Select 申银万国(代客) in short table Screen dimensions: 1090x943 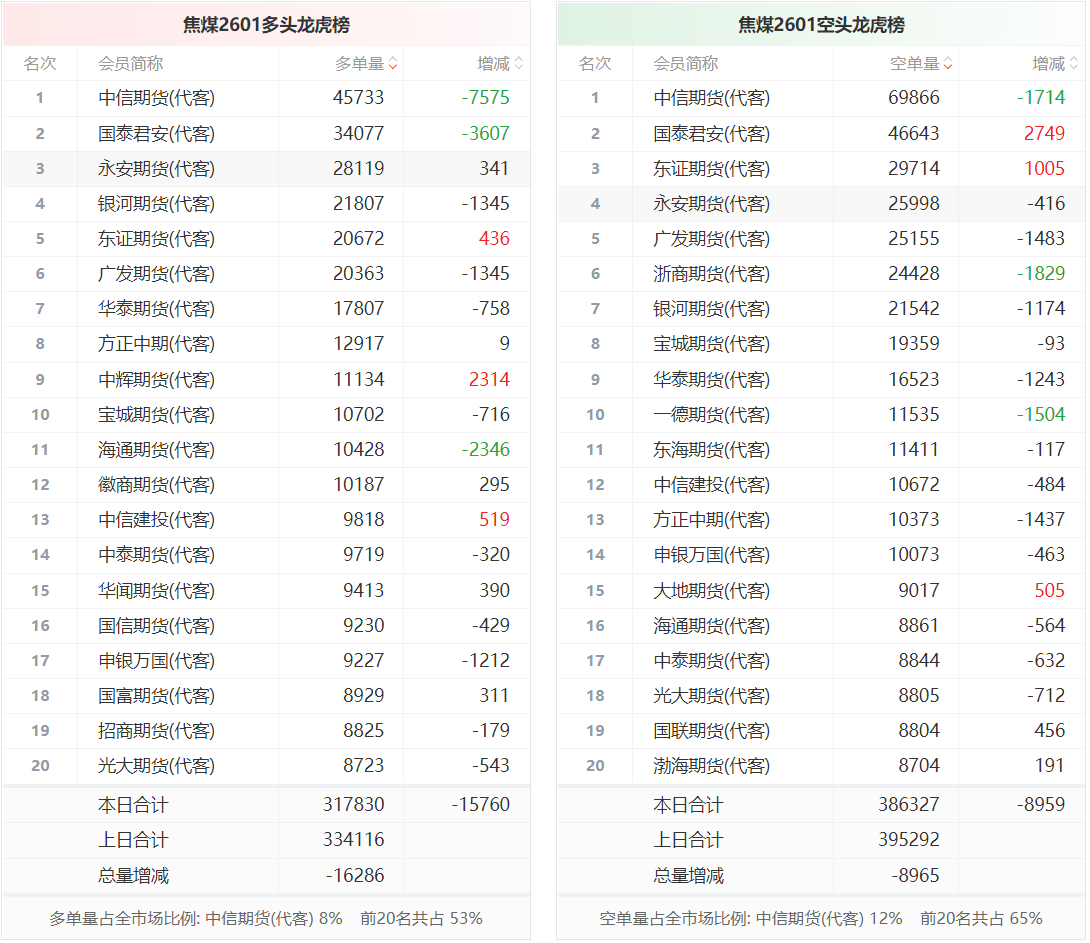tap(712, 555)
